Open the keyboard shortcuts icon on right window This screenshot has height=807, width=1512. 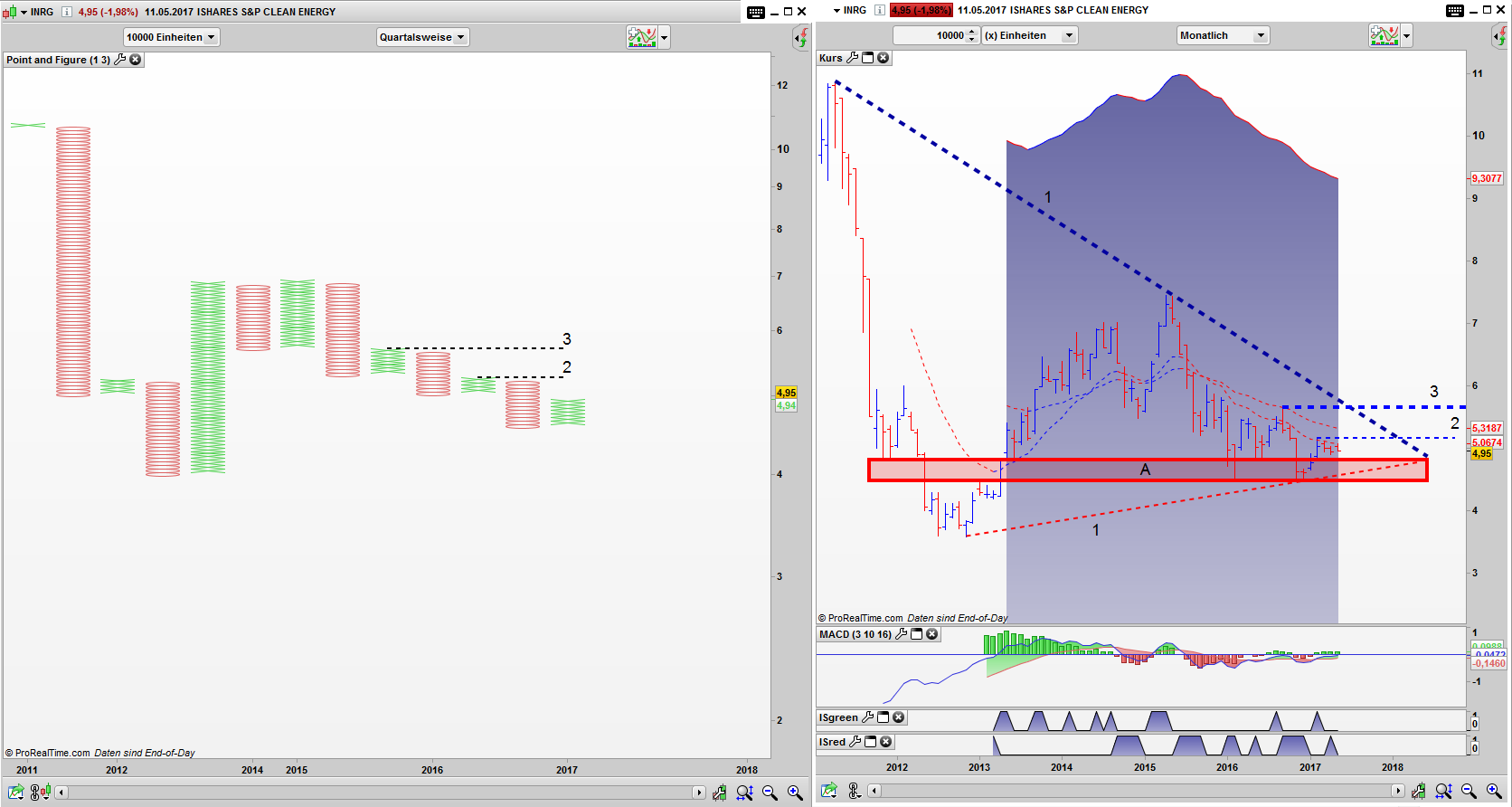click(1454, 11)
